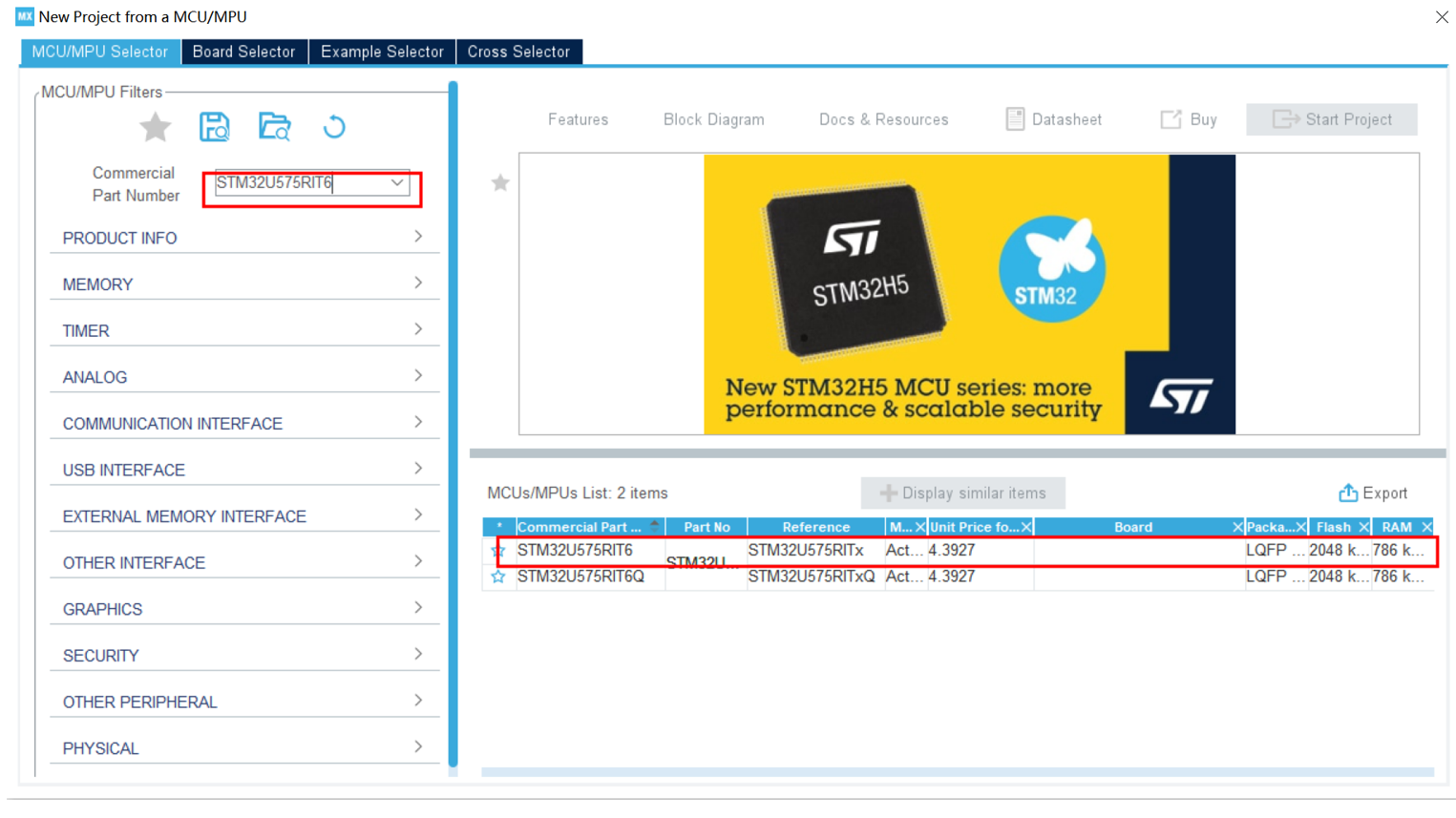
Task: Expand the ANALOG filter section
Action: tap(244, 377)
